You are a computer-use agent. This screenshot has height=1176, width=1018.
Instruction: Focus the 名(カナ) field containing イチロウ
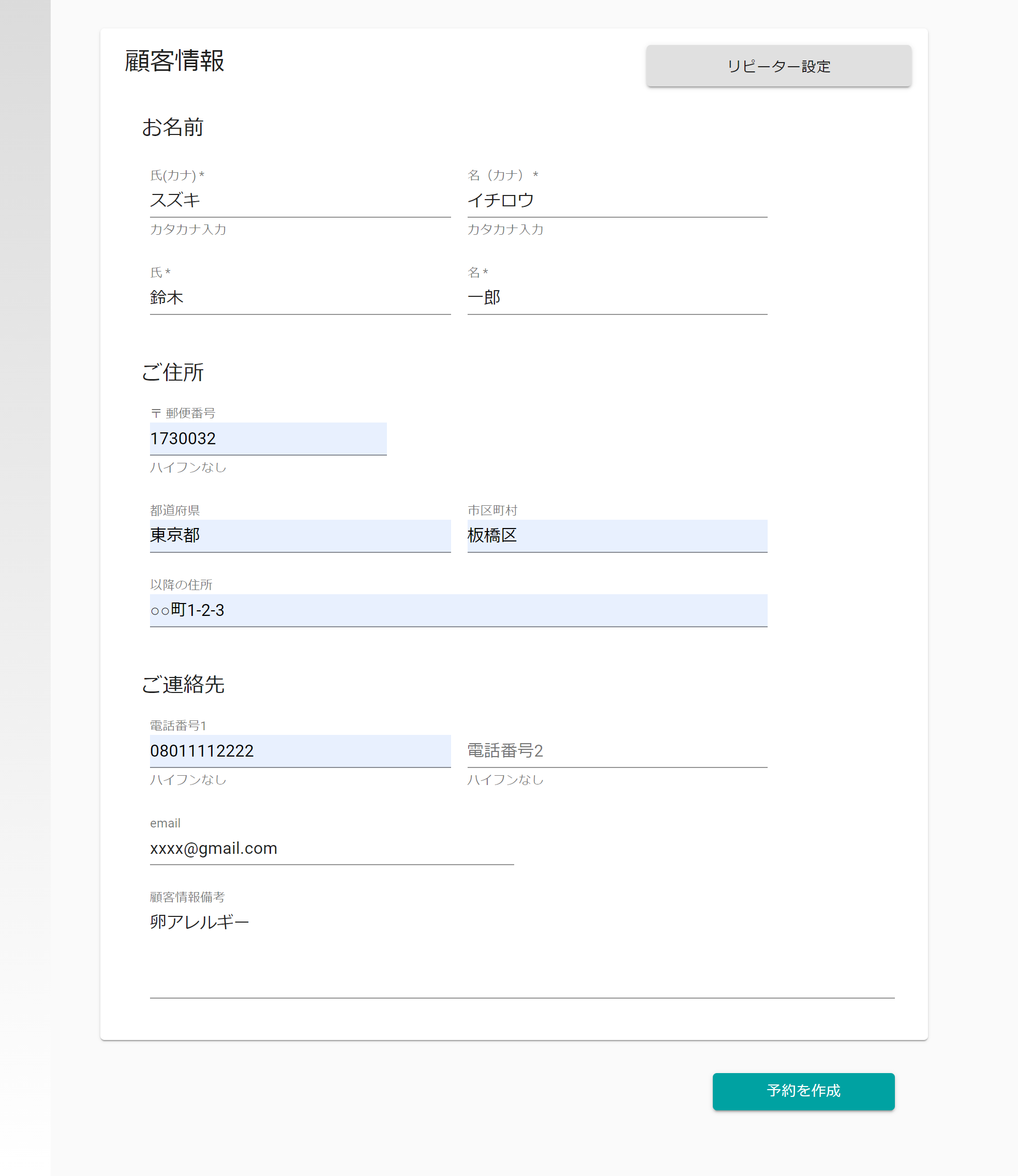[617, 201]
